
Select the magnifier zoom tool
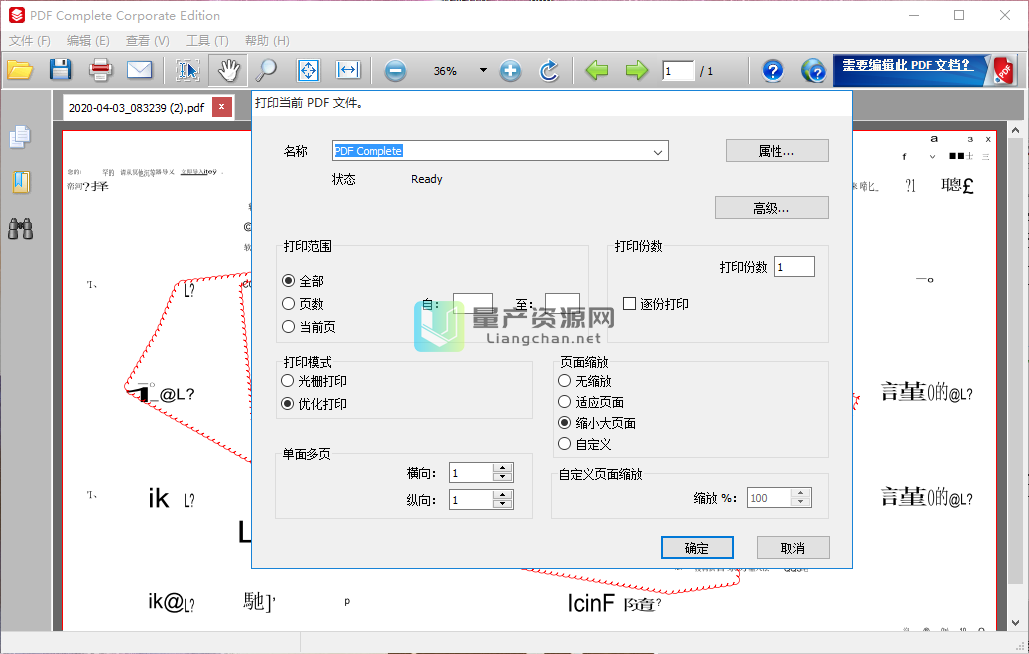coord(266,70)
